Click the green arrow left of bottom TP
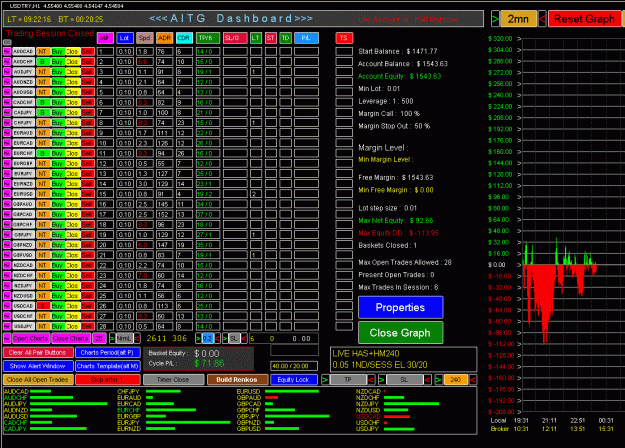 click(325, 379)
